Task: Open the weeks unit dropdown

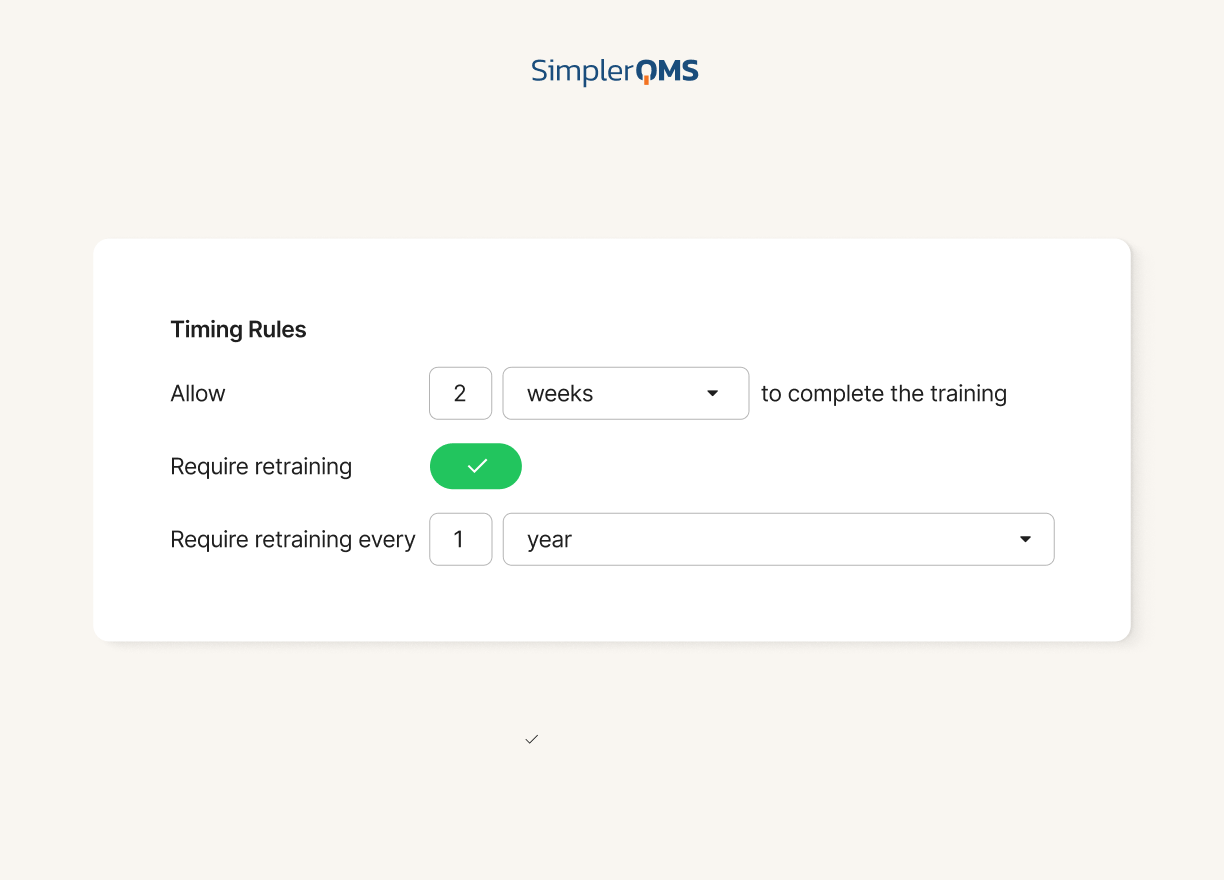Action: tap(626, 393)
